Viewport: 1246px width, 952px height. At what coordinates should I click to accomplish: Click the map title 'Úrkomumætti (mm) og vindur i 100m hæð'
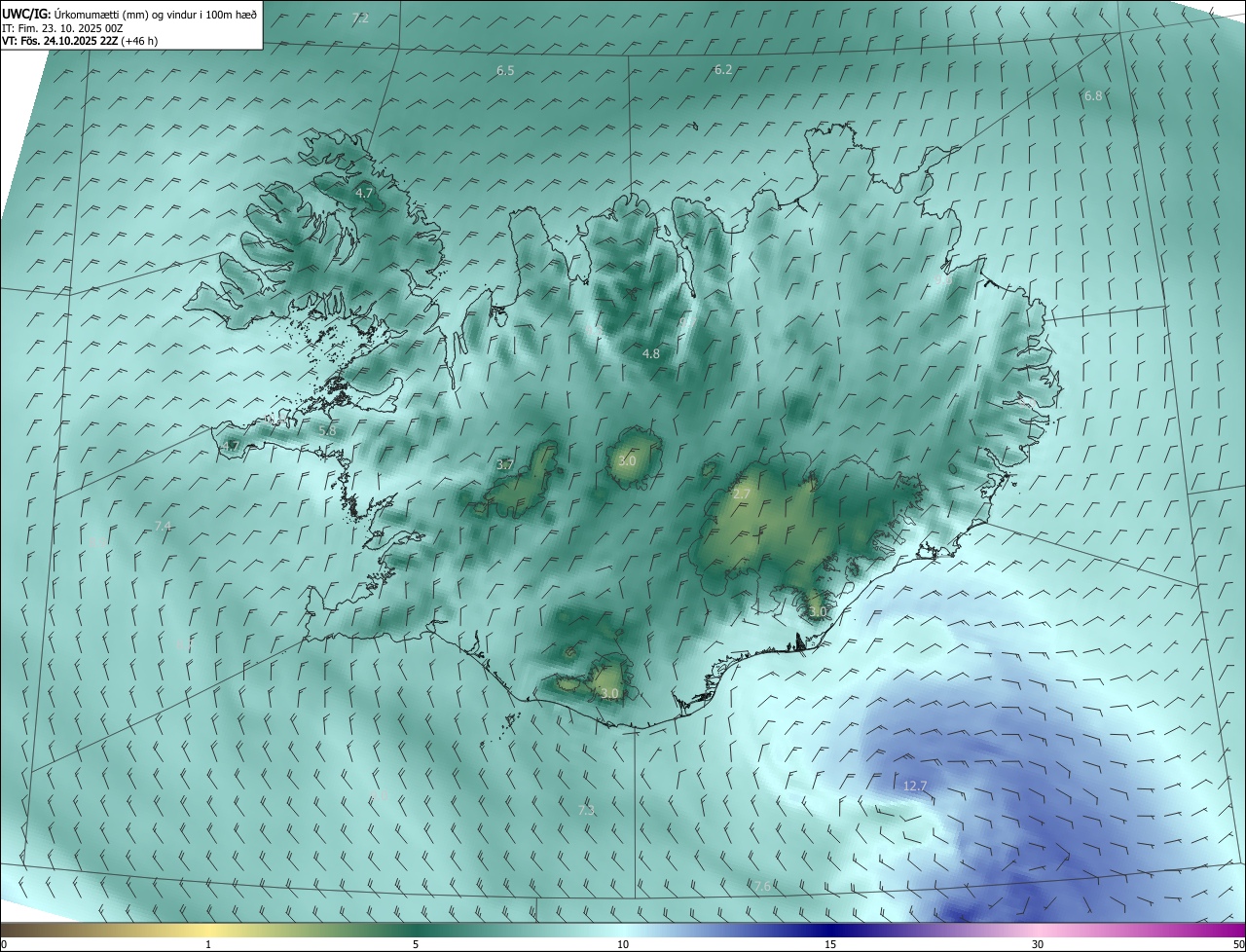tap(156, 14)
